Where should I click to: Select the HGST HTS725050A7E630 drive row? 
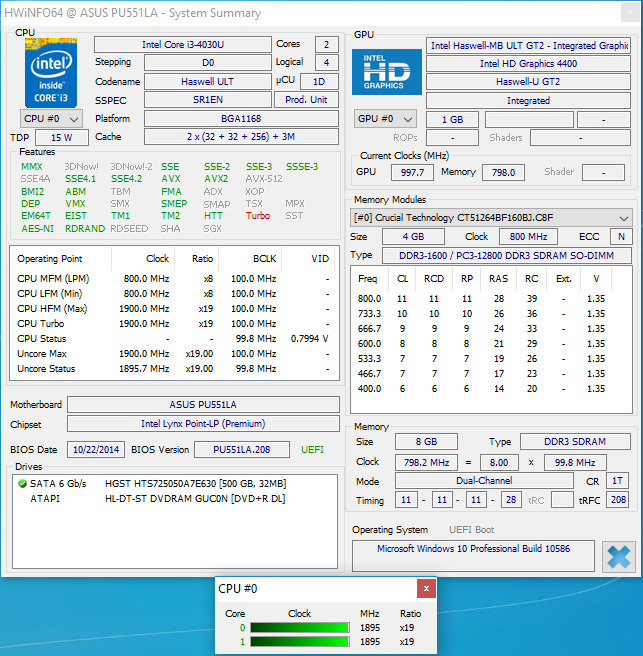pyautogui.click(x=175, y=484)
